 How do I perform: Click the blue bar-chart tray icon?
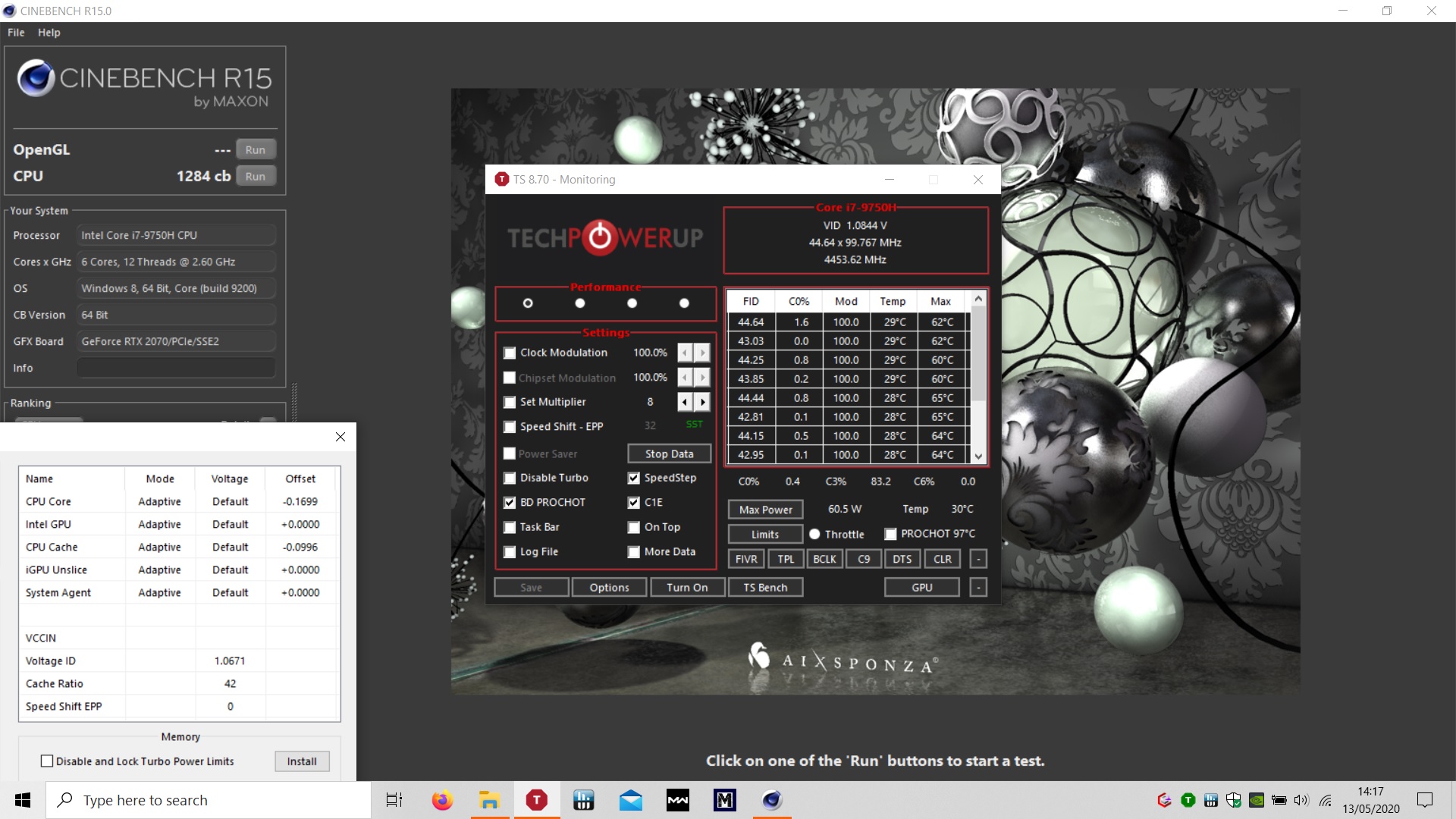point(1211,800)
